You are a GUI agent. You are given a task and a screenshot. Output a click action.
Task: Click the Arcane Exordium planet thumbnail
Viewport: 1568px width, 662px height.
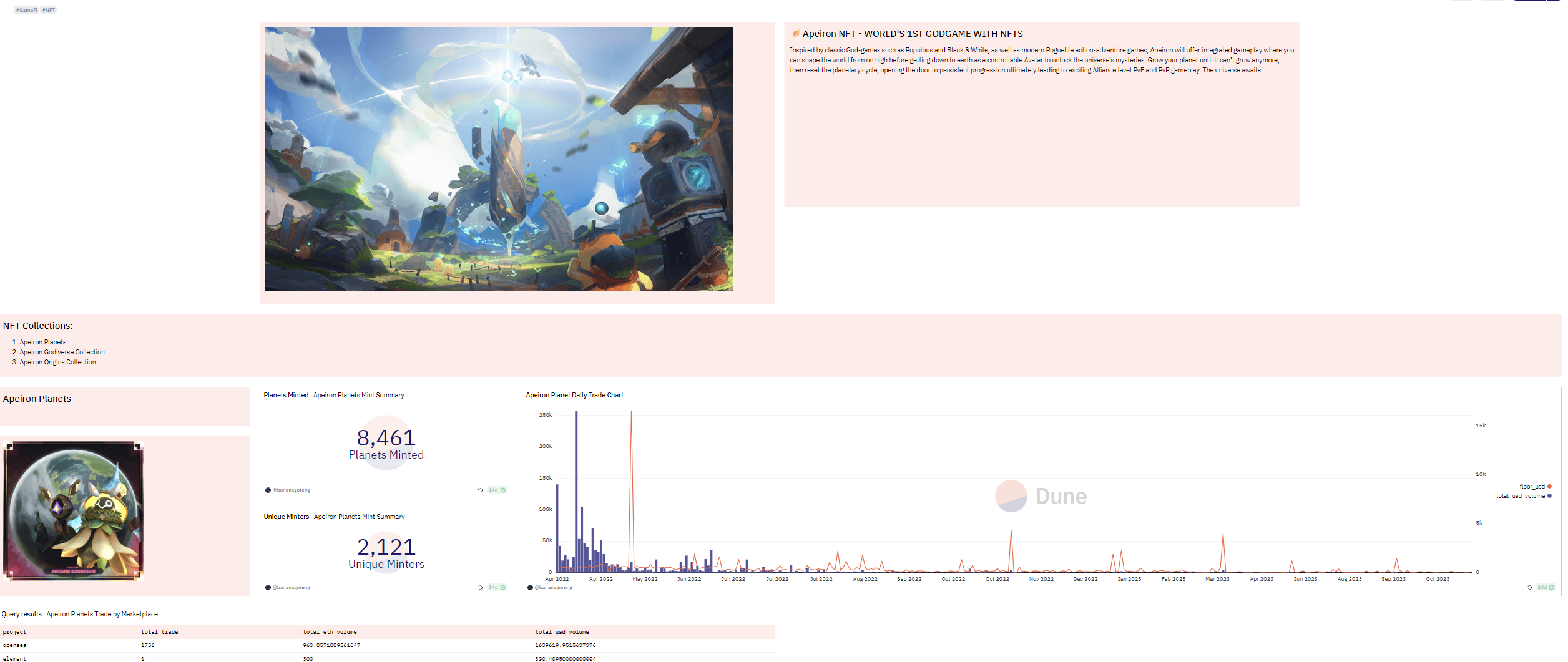pyautogui.click(x=74, y=511)
